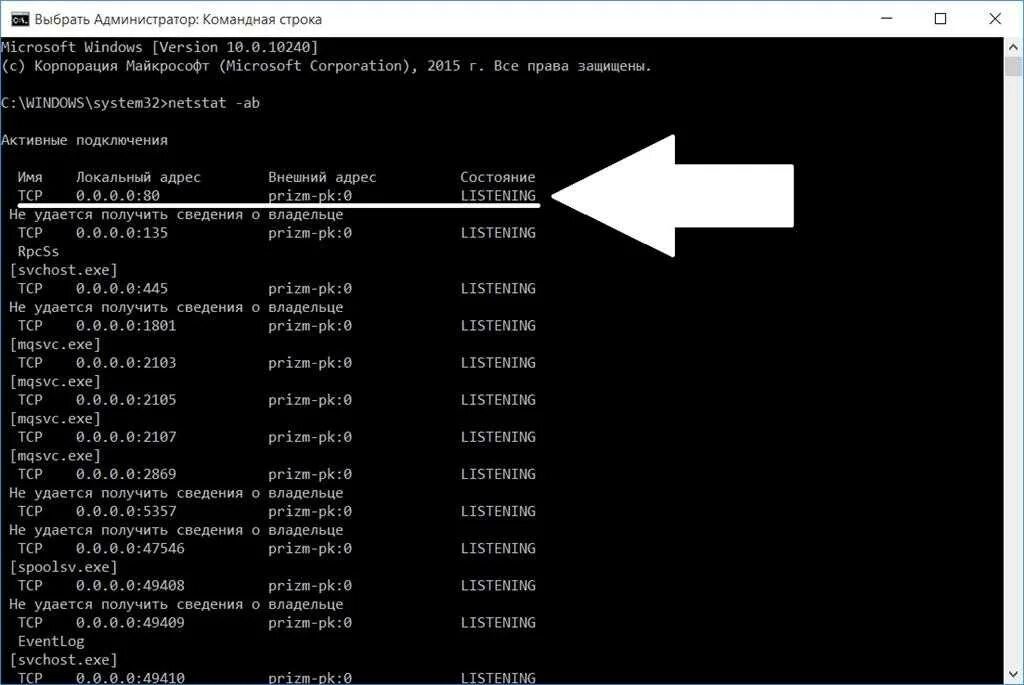Click TCP protocol label in port 2869 row
Viewport: 1024px width, 685px height.
pos(30,474)
